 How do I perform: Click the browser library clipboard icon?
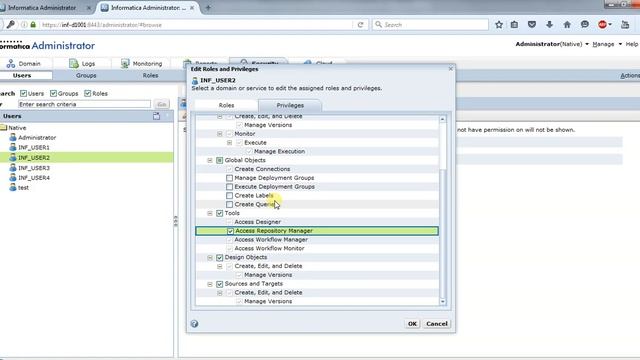(514, 24)
